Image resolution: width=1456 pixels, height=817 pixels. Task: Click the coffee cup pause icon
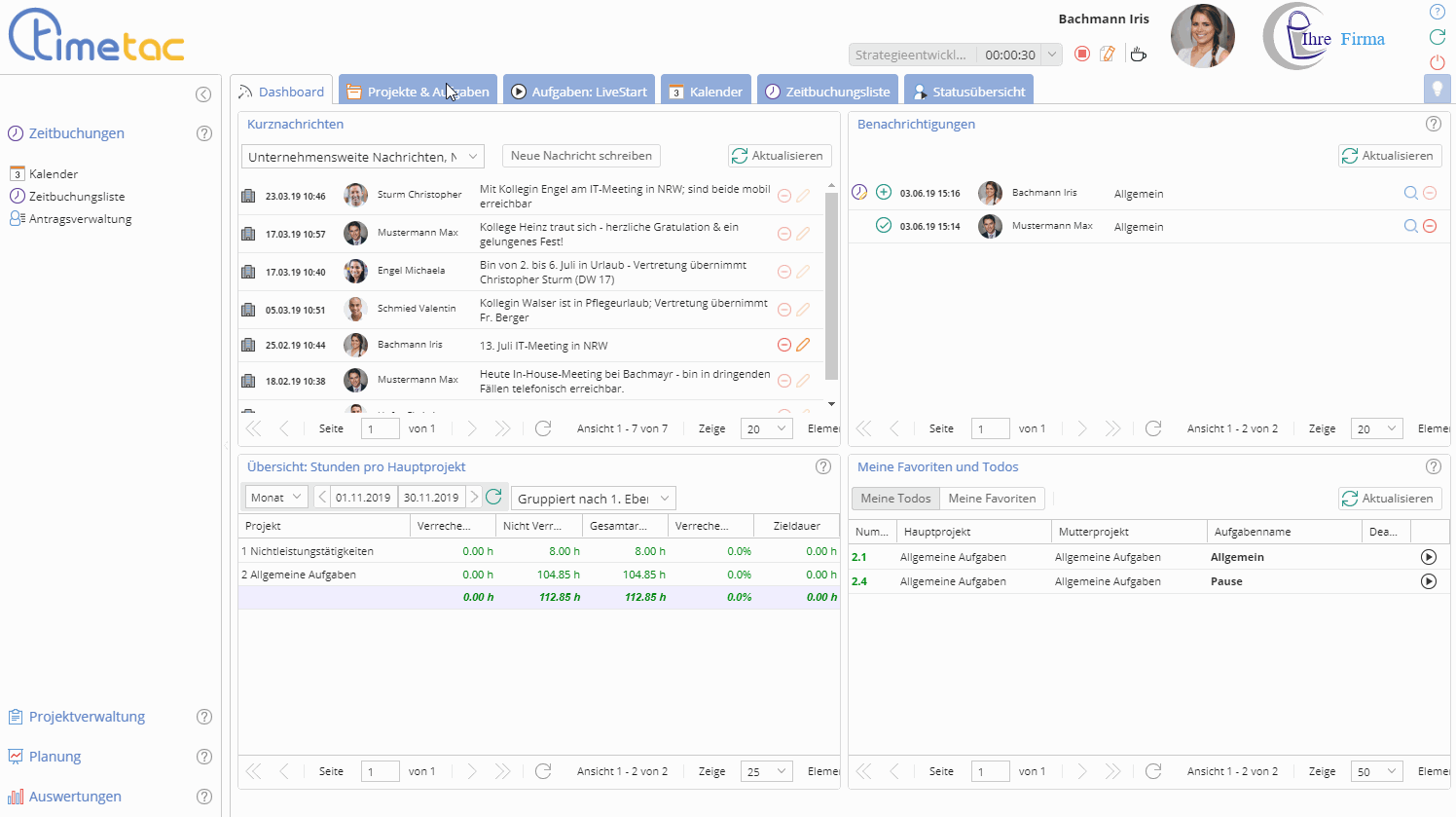pyautogui.click(x=1138, y=54)
